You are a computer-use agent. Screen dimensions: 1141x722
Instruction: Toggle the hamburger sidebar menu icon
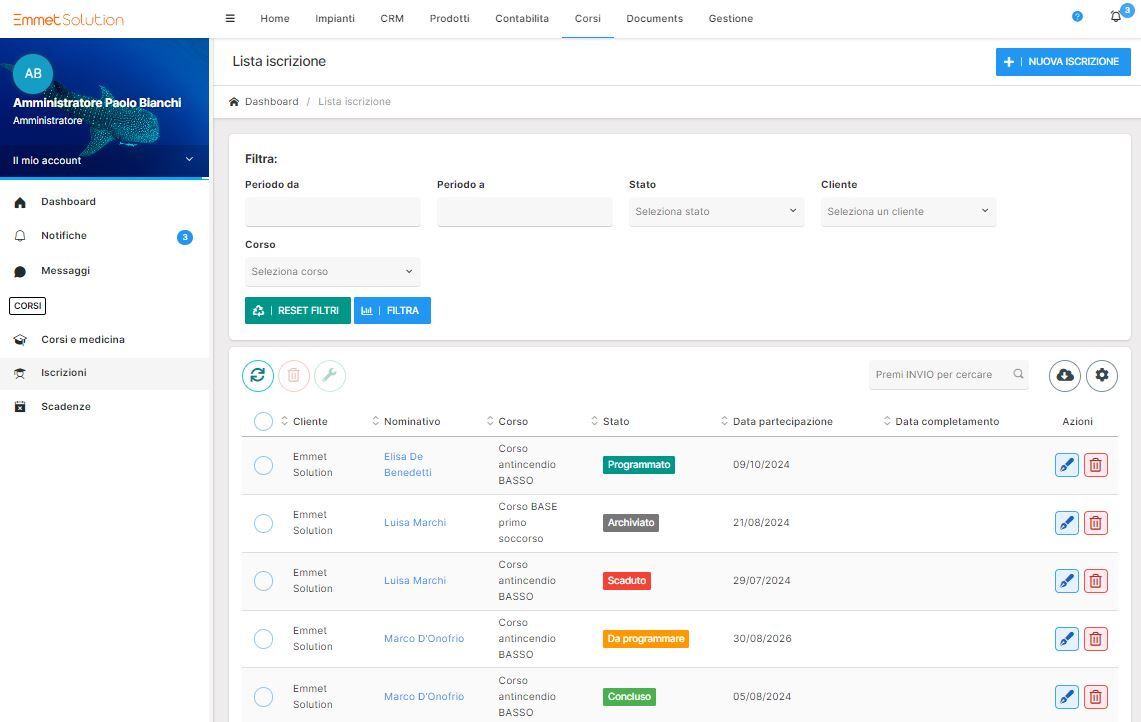(230, 18)
